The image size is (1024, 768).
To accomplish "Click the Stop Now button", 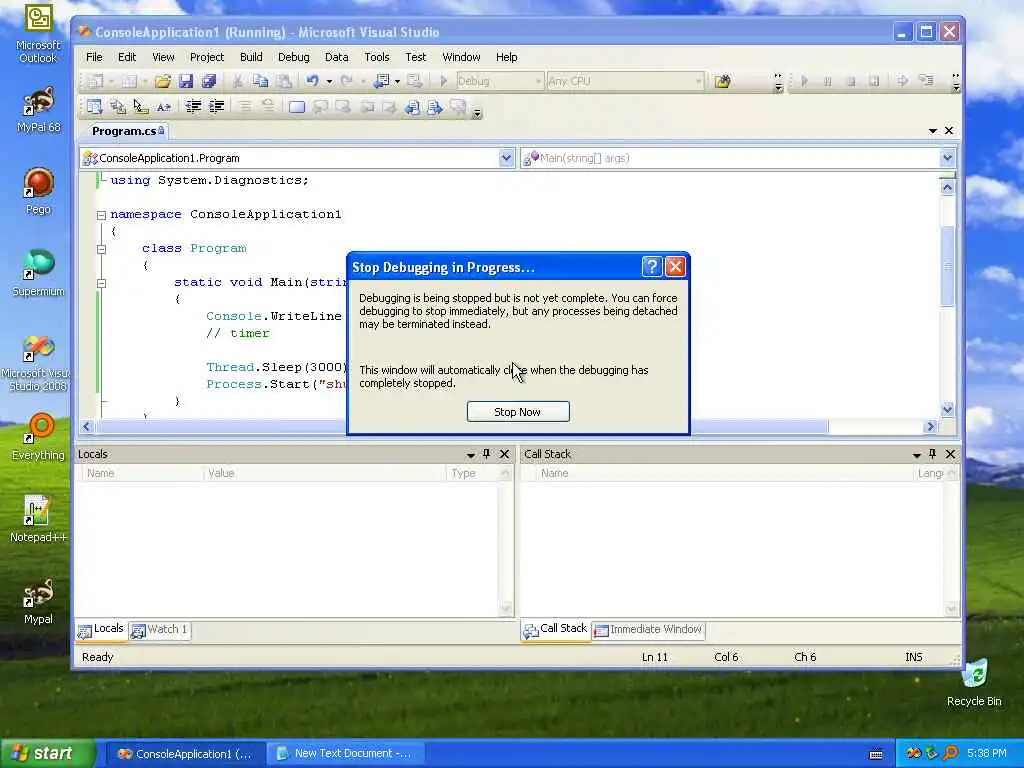I will [x=518, y=411].
